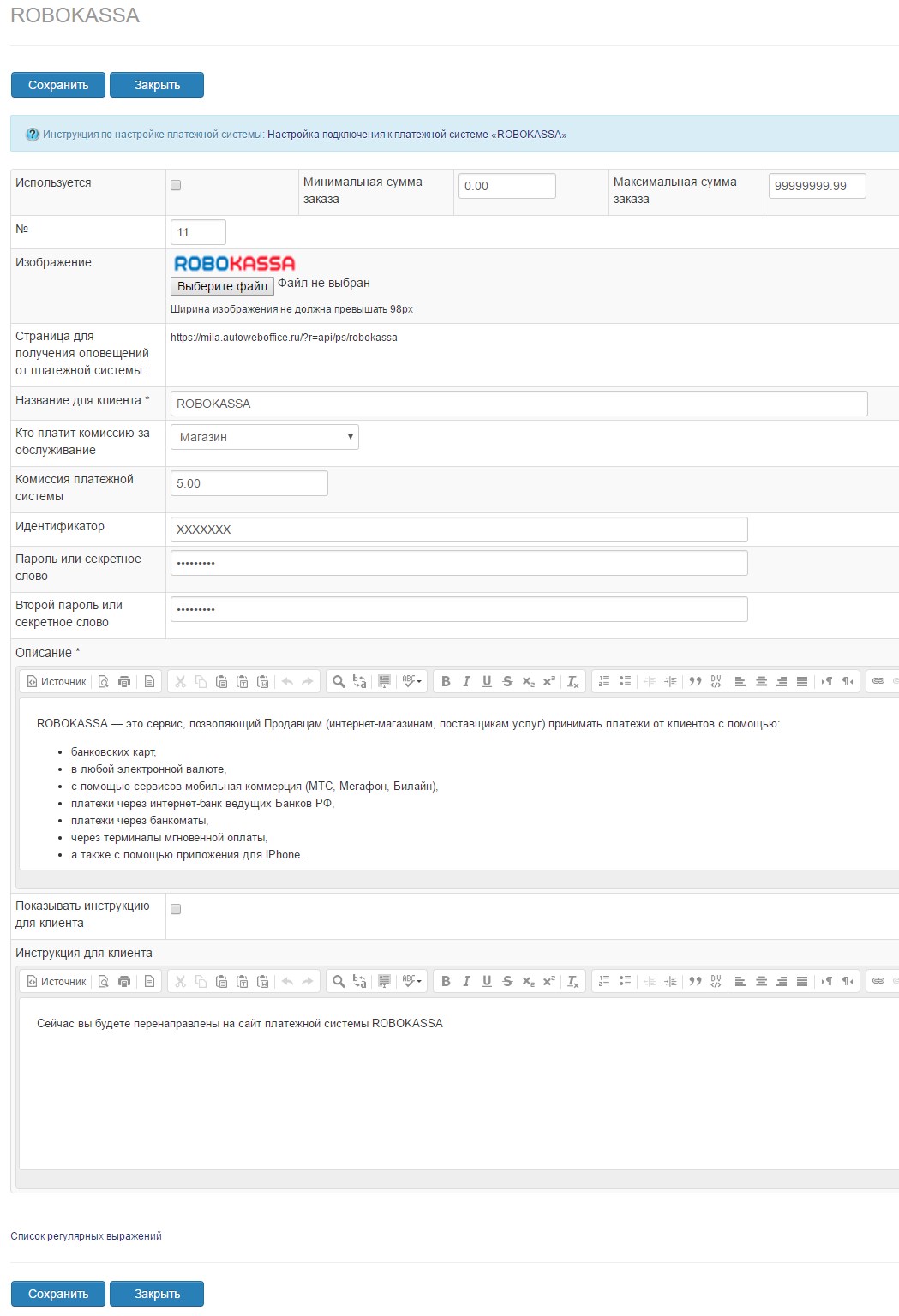Insert numbered list in the Описание editor
This screenshot has width=899, height=1316.
pos(604,681)
